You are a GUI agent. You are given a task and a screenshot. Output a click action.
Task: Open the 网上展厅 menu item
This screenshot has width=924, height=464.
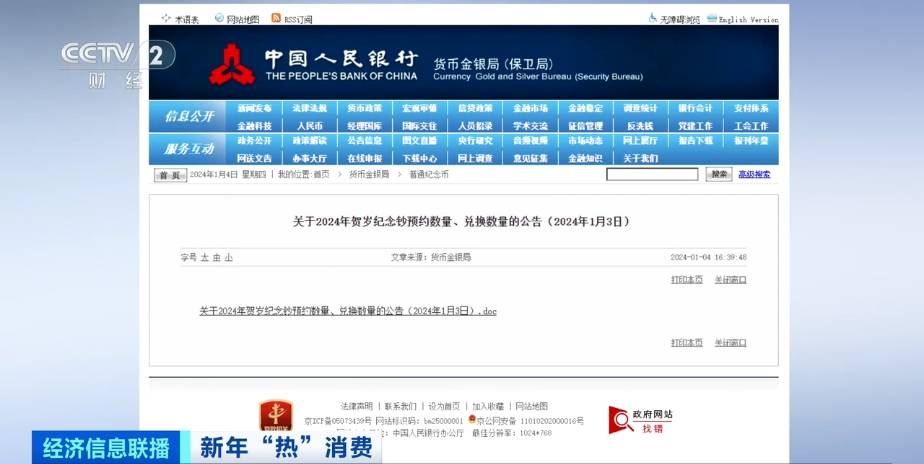641,141
